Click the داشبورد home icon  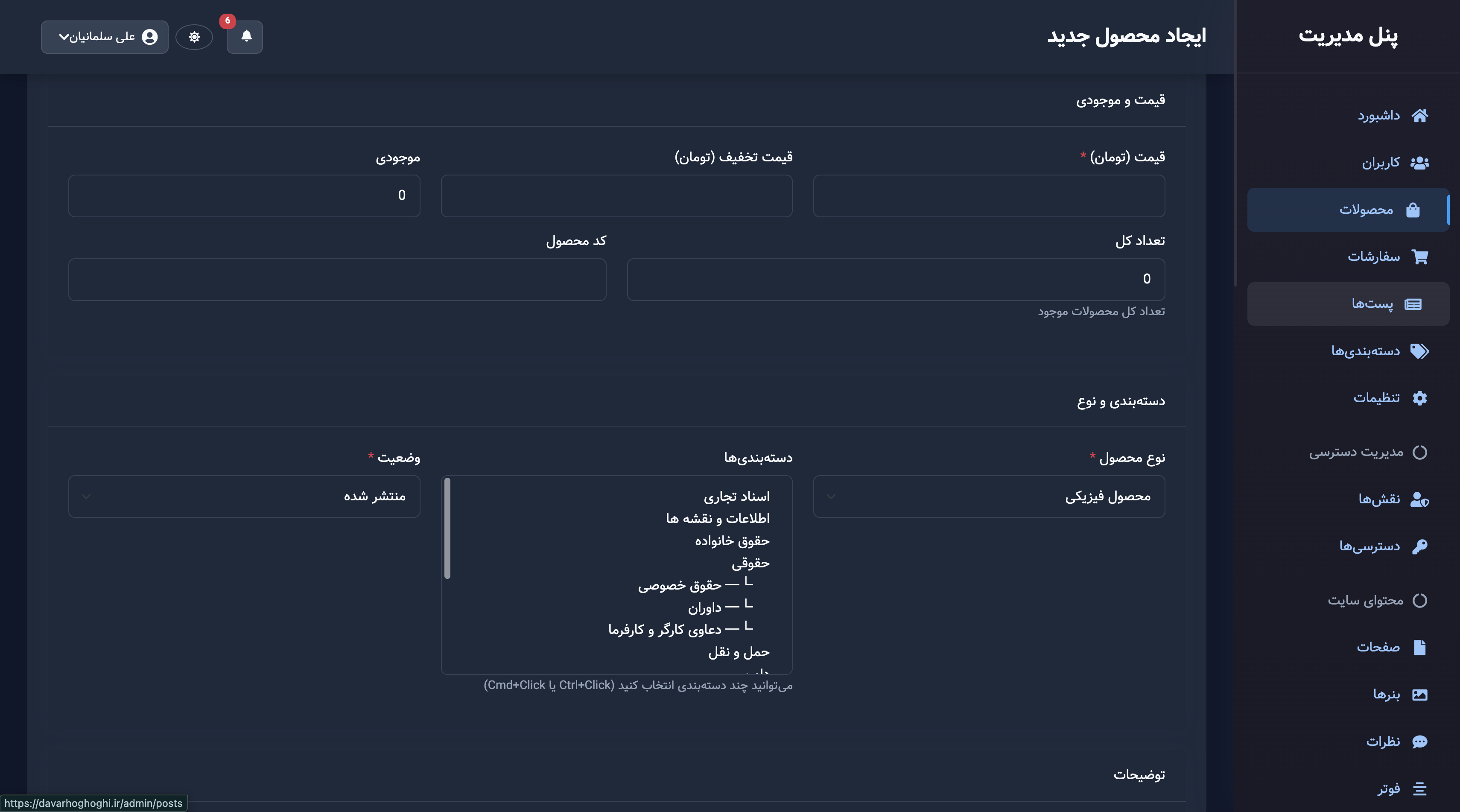[1419, 116]
